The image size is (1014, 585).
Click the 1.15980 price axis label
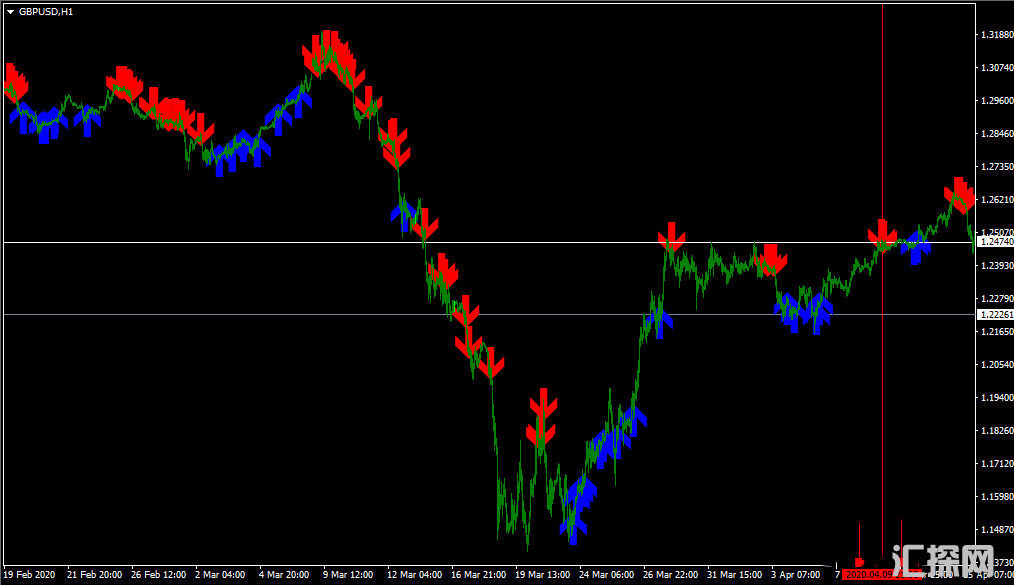point(997,496)
